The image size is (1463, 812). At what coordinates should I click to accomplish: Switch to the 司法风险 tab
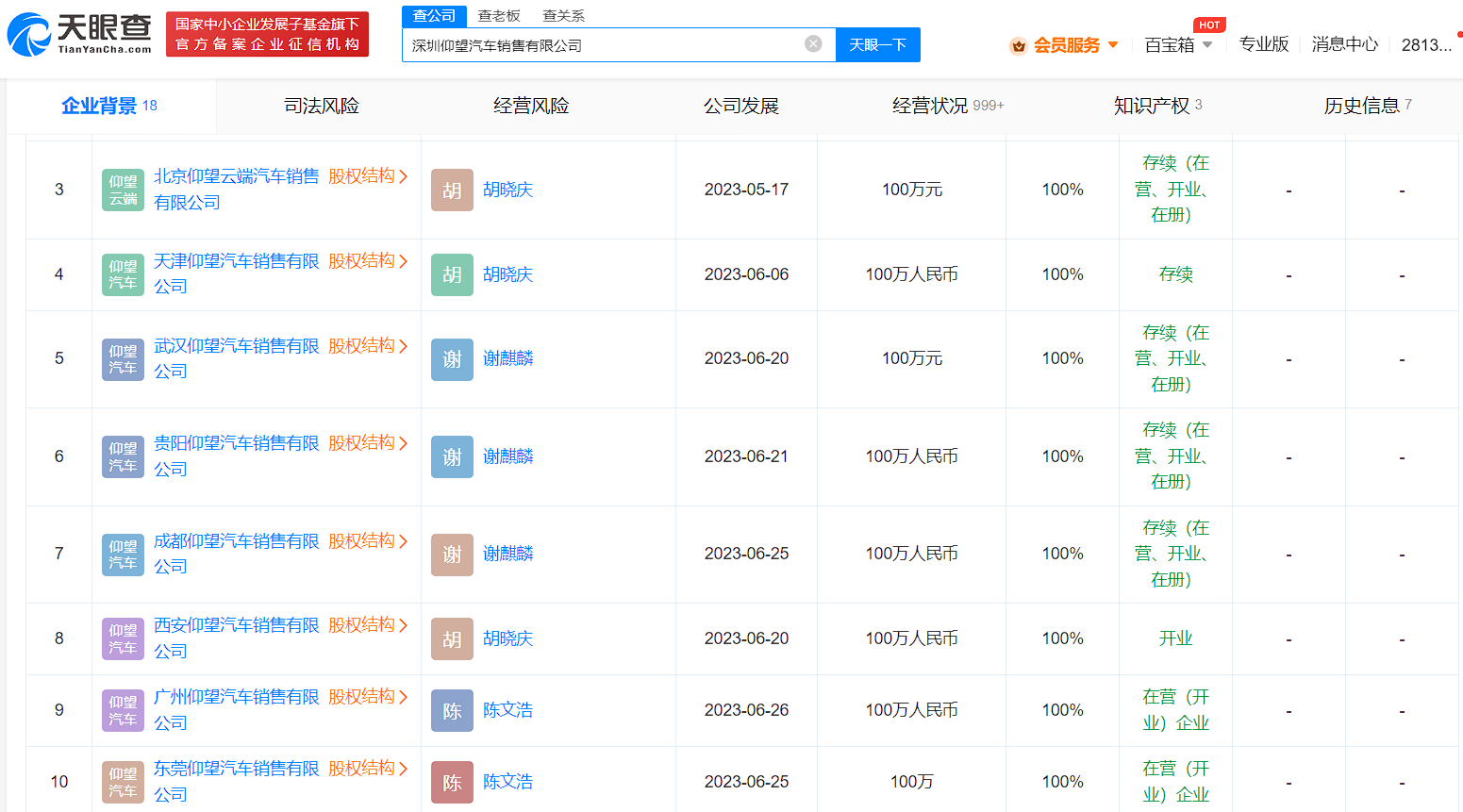tap(322, 106)
